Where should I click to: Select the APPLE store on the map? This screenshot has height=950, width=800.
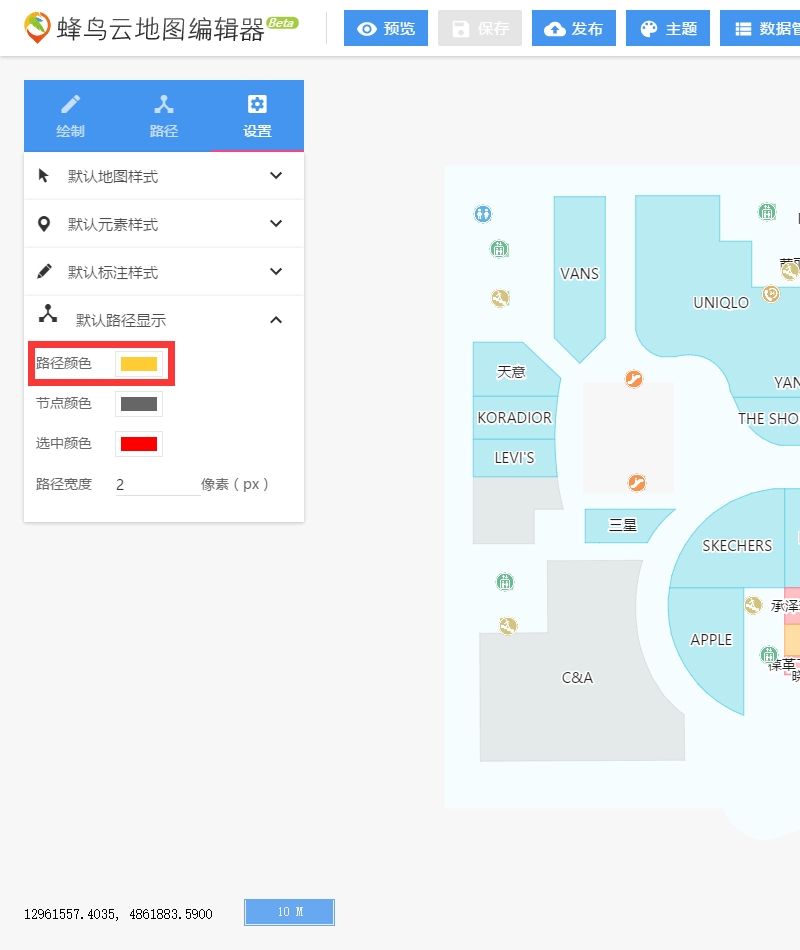[711, 640]
